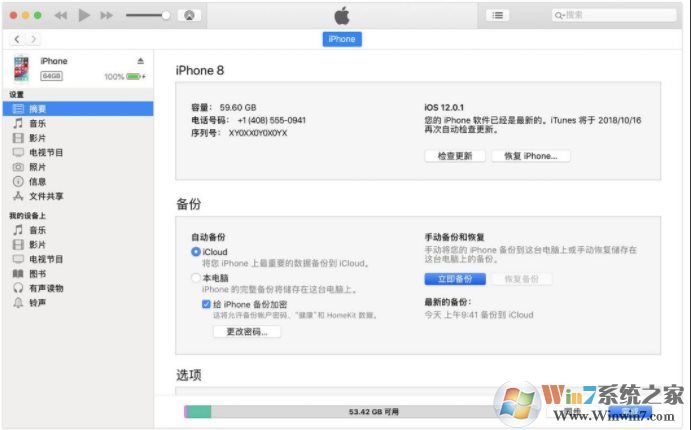Click film icon for 影片 under 我的设备上
Viewport: 691px width, 430px height.
[18, 245]
